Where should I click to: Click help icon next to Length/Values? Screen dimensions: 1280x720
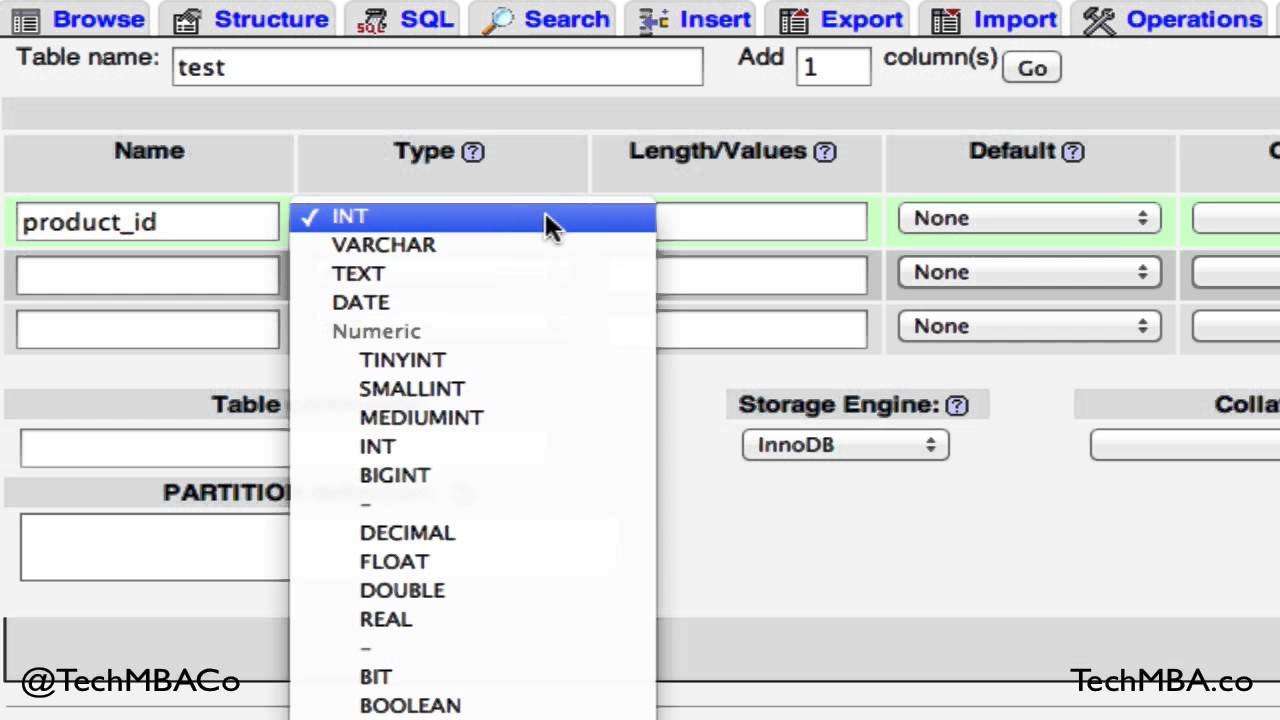click(825, 152)
